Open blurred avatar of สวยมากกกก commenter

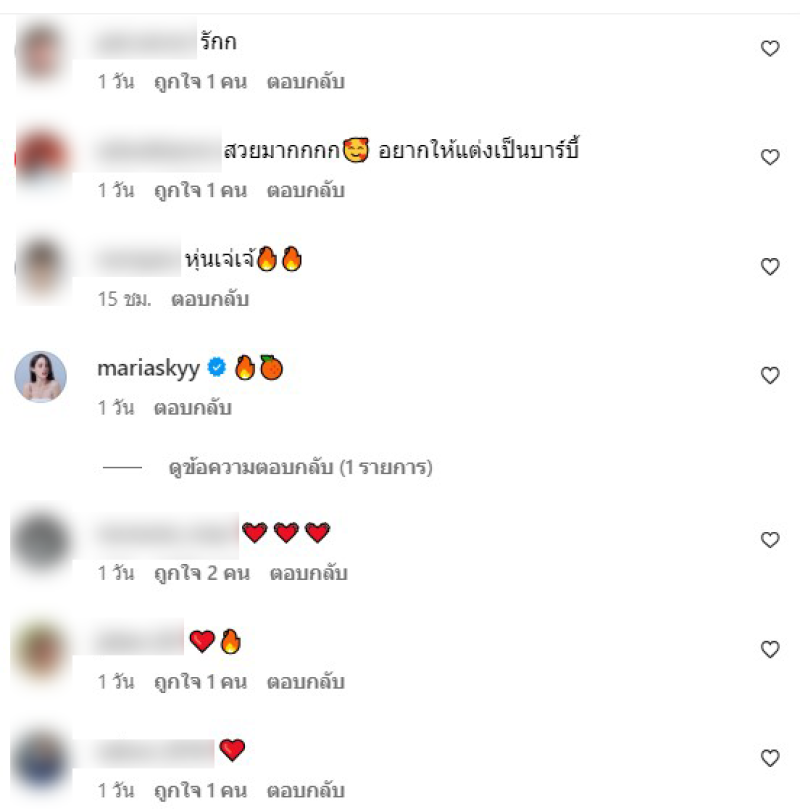coord(42,160)
